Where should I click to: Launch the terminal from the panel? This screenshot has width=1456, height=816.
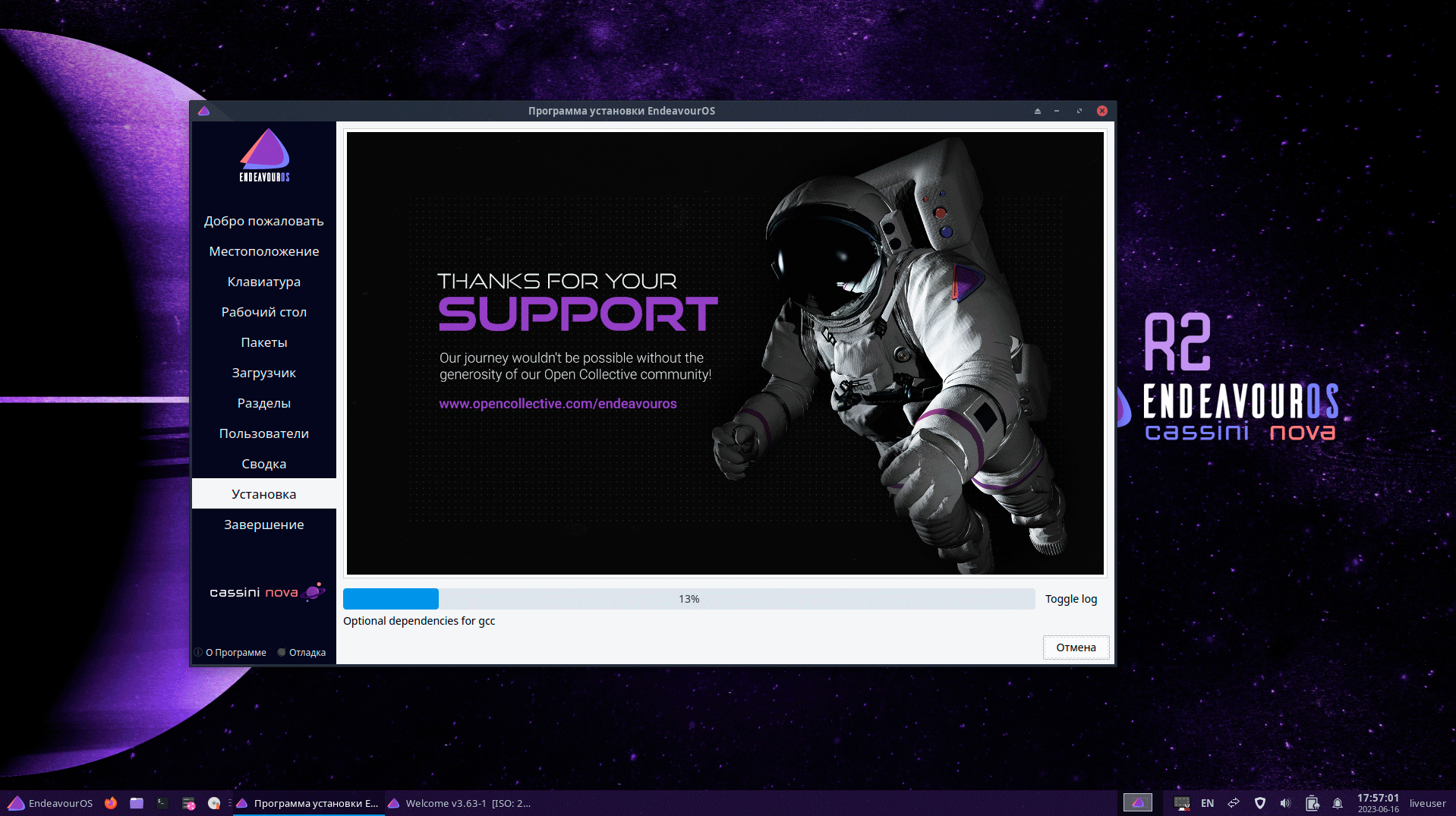pos(162,803)
